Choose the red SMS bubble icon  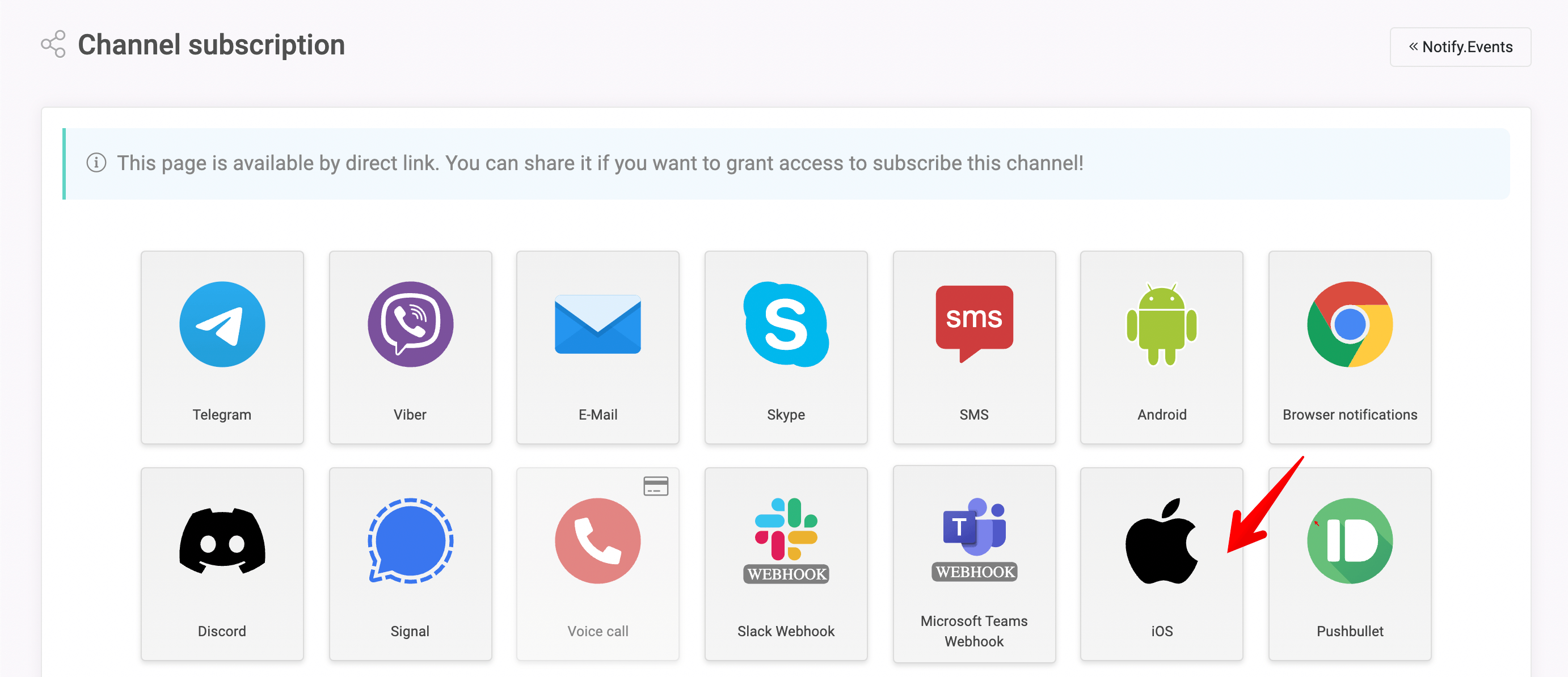point(974,324)
